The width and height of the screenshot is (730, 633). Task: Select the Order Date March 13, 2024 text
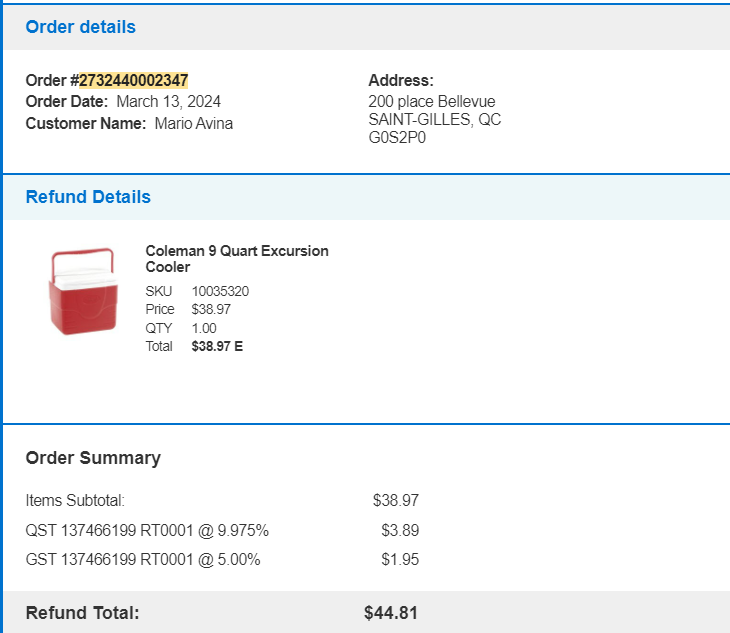tap(169, 101)
